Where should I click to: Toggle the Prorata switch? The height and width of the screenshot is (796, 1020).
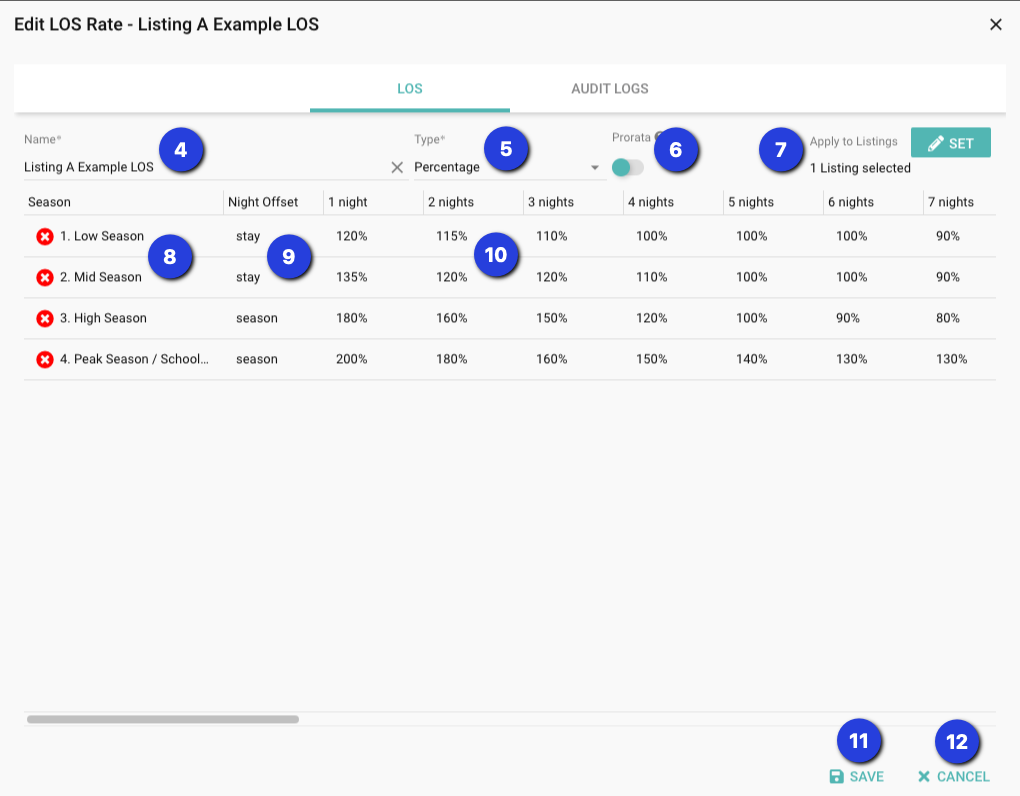(x=627, y=168)
